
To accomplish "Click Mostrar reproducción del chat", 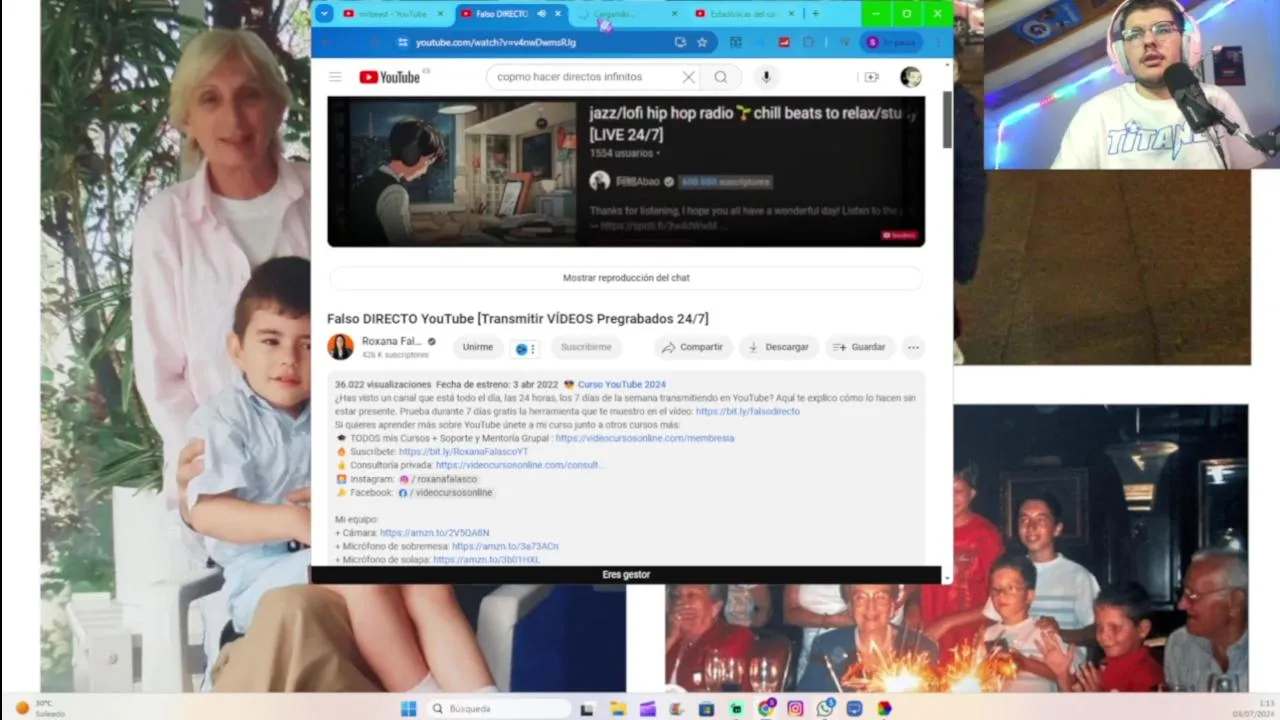I will (x=626, y=278).
